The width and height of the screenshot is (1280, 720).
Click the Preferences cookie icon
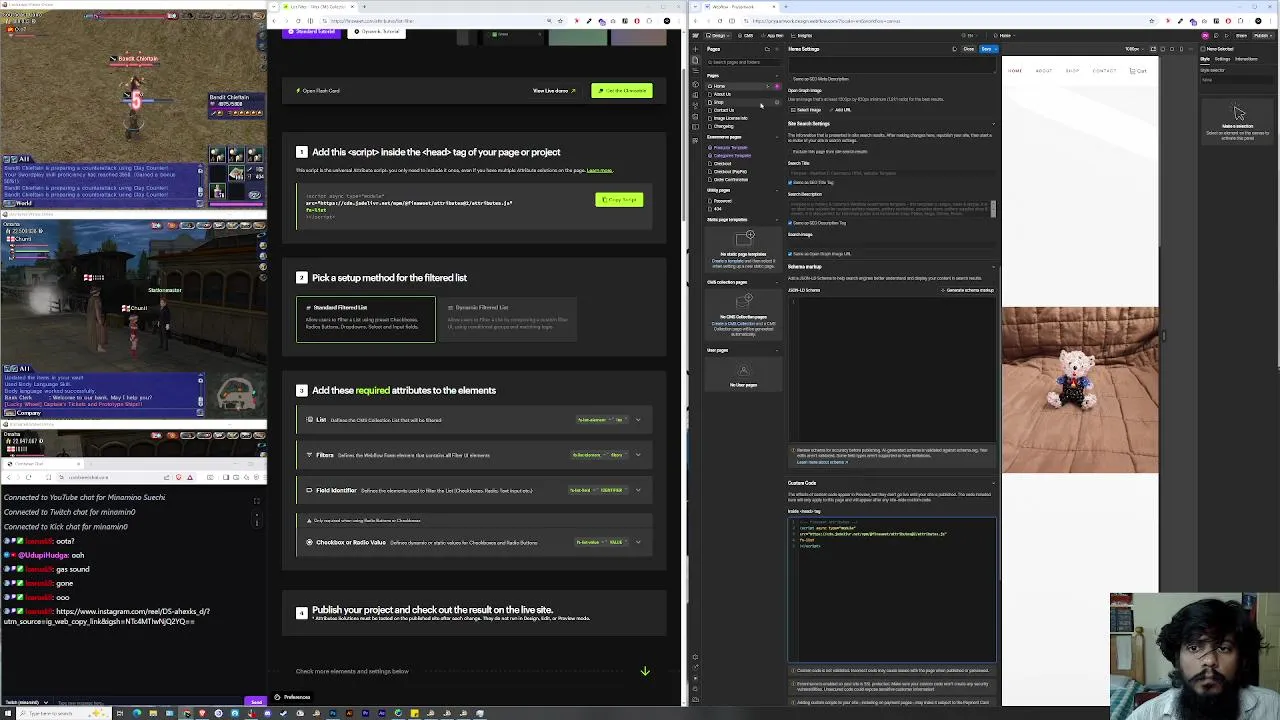[x=277, y=697]
